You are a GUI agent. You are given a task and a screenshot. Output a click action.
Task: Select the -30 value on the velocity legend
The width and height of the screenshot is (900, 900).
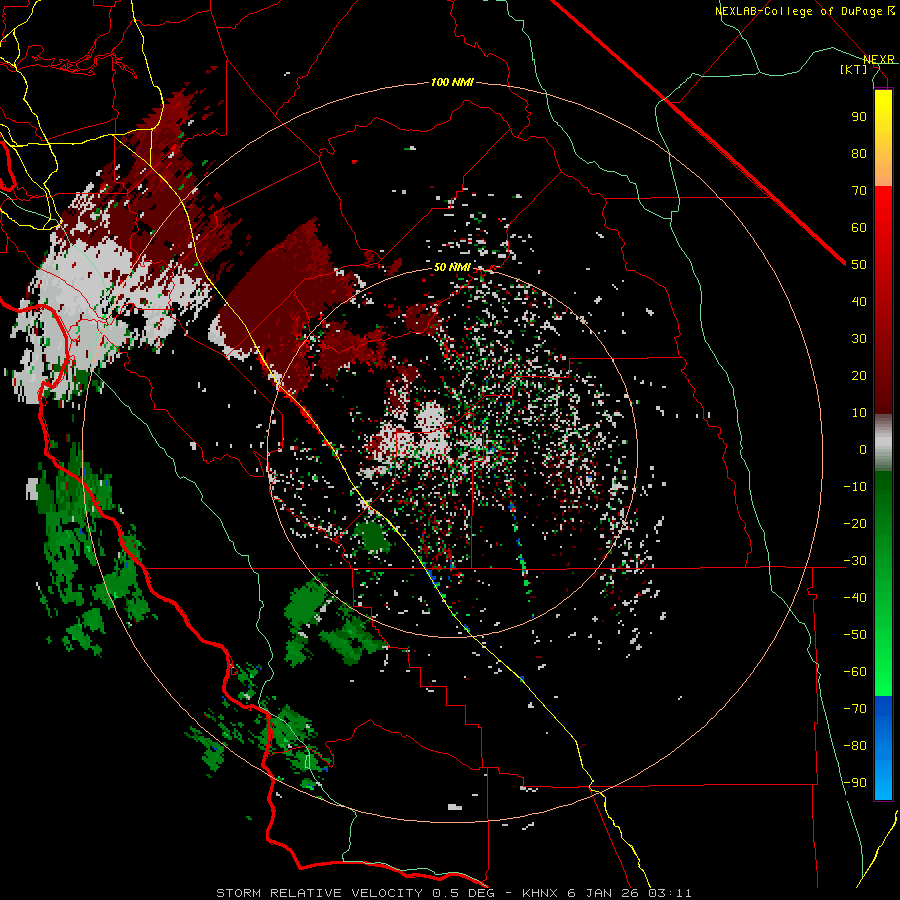[855, 561]
